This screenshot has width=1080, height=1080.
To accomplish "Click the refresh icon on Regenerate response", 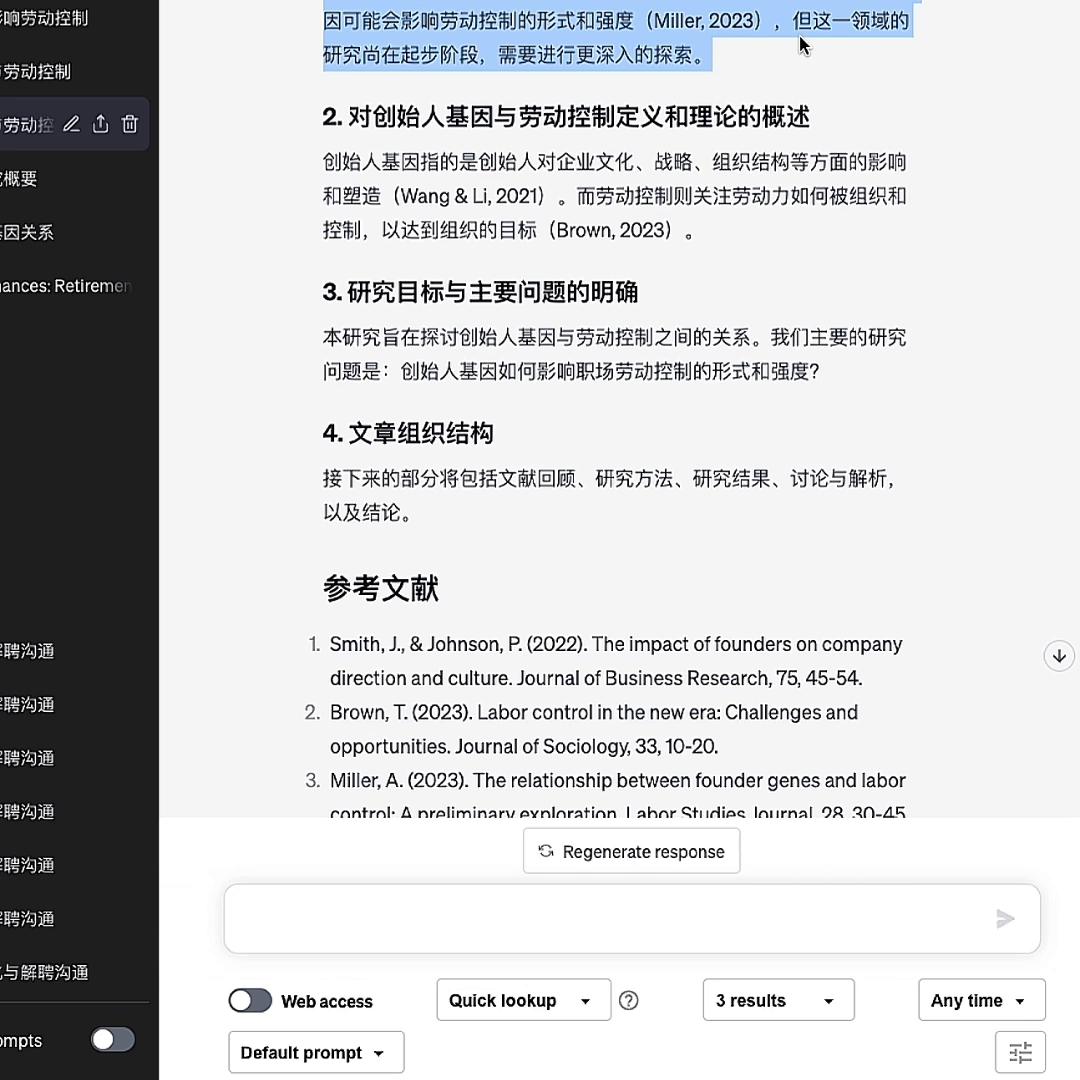I will tap(545, 851).
